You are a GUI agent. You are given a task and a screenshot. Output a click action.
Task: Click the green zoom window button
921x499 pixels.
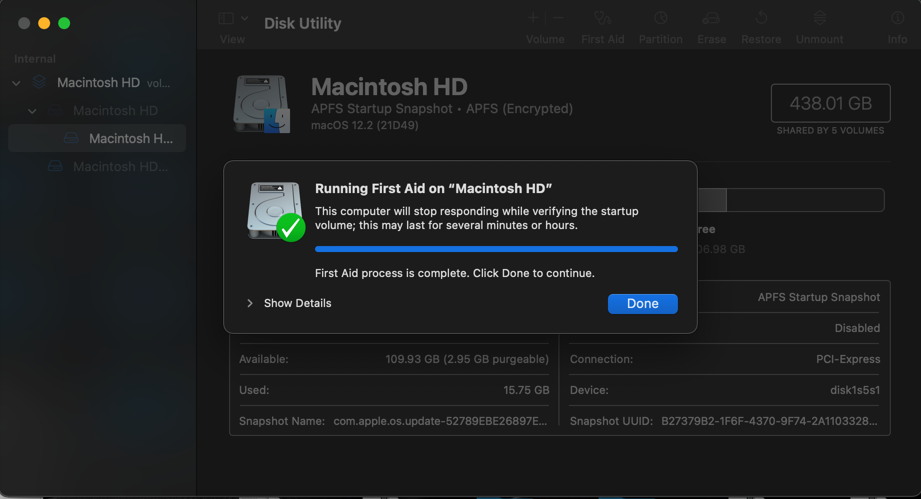point(64,23)
